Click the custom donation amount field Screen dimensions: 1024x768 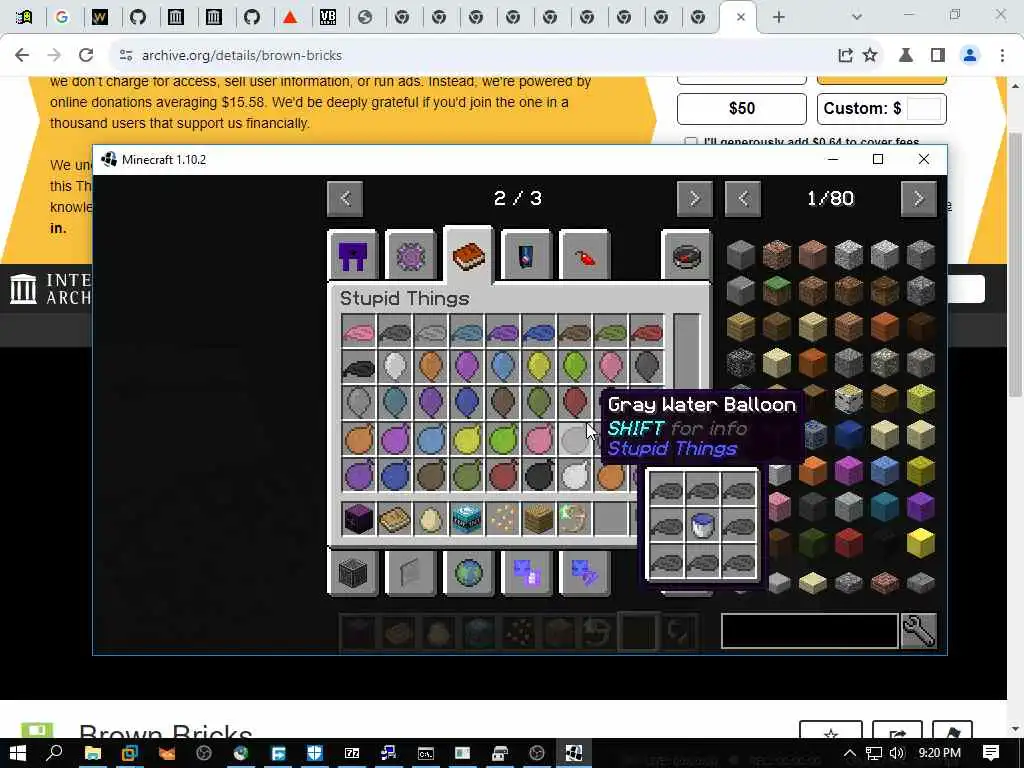923,108
